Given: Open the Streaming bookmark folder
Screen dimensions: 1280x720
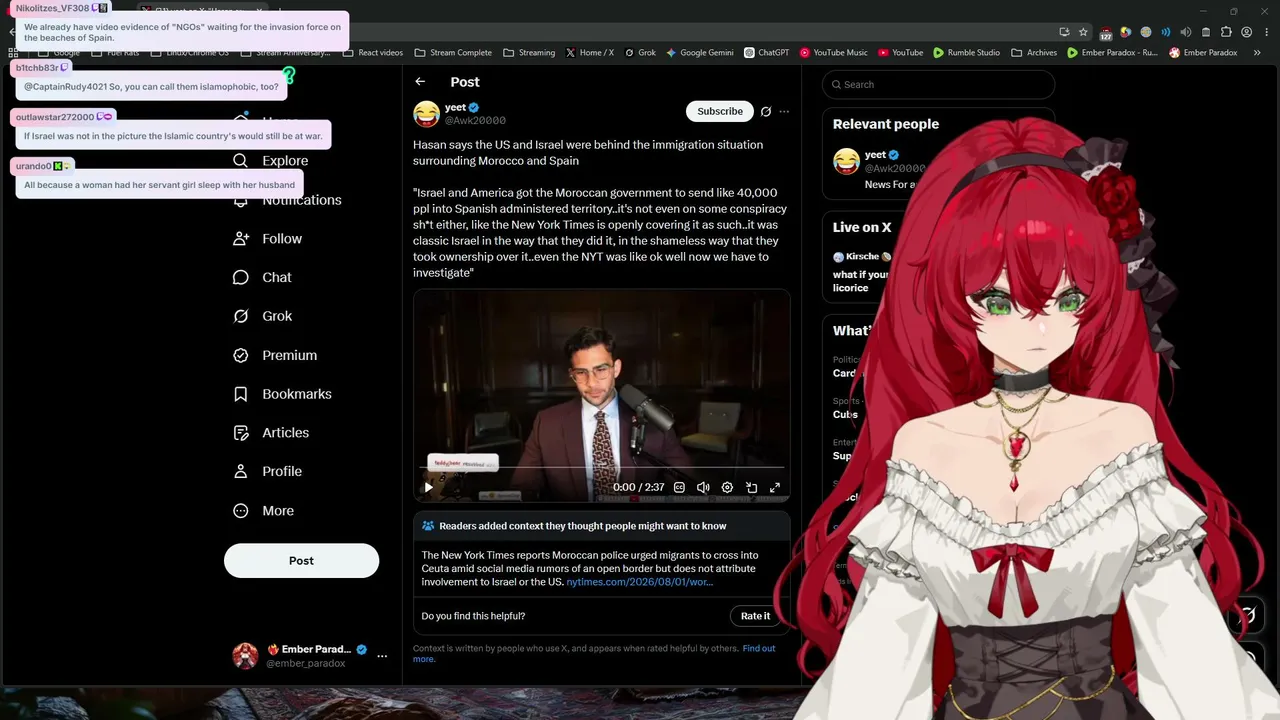Looking at the screenshot, I should 529,53.
